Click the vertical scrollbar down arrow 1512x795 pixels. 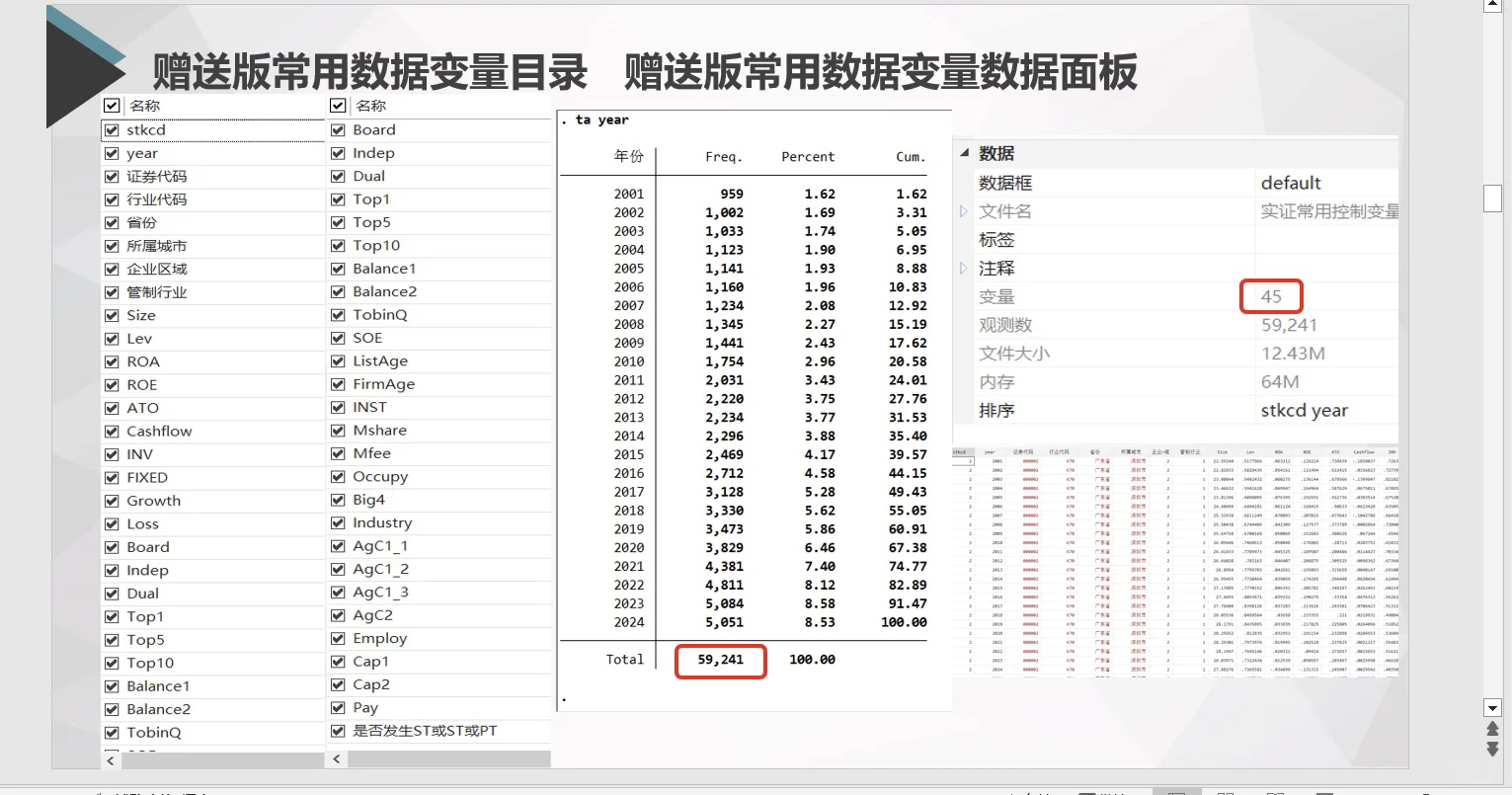[x=1493, y=708]
